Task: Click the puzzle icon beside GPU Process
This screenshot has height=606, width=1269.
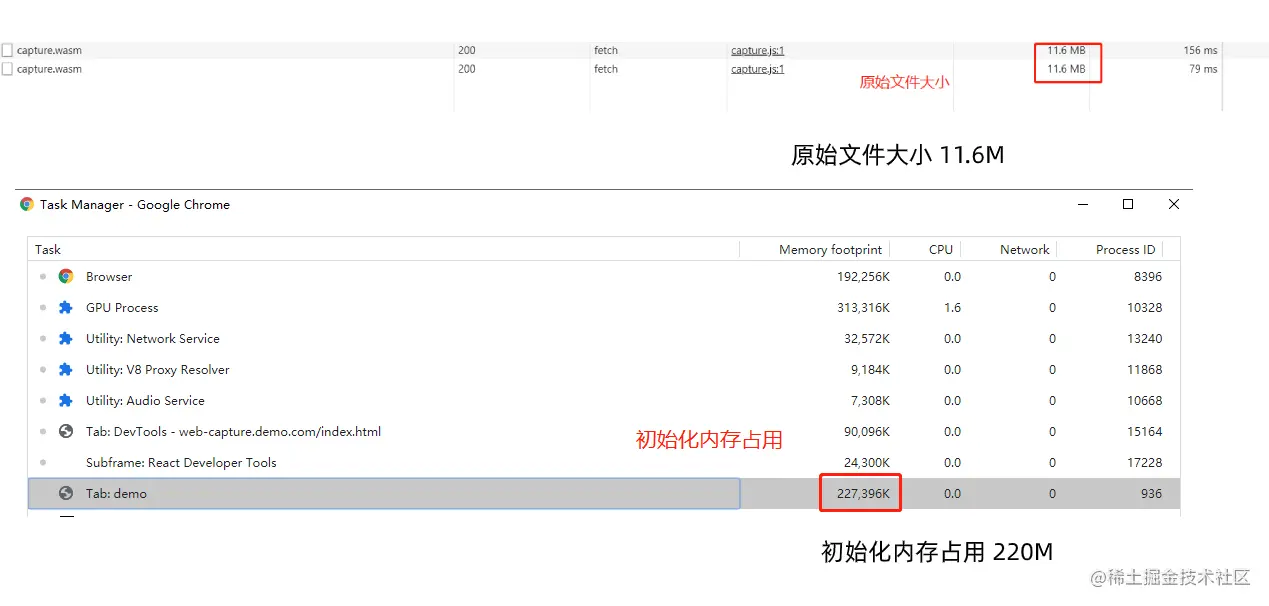Action: coord(66,308)
